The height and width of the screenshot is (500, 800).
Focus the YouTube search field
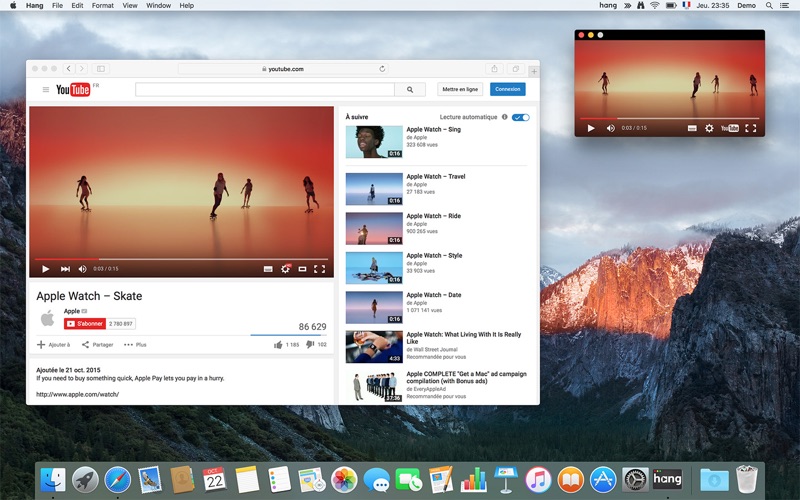265,89
